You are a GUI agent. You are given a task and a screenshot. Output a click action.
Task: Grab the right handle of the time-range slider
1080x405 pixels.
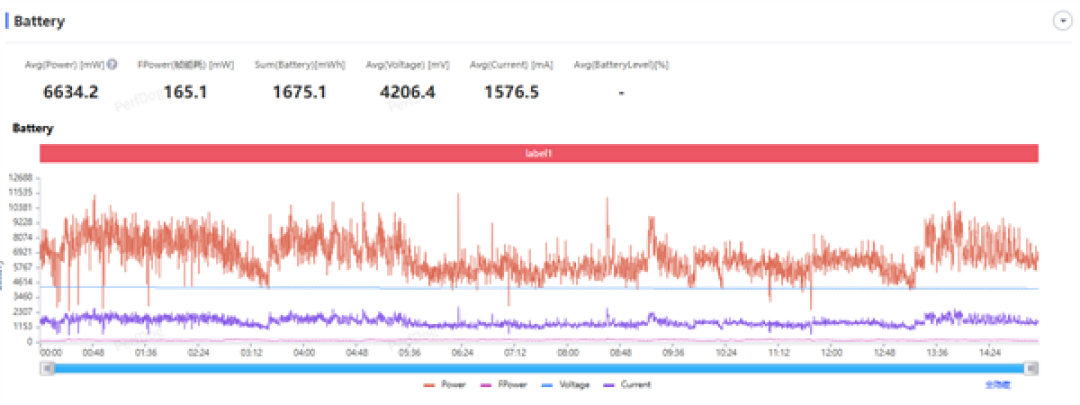point(1030,368)
